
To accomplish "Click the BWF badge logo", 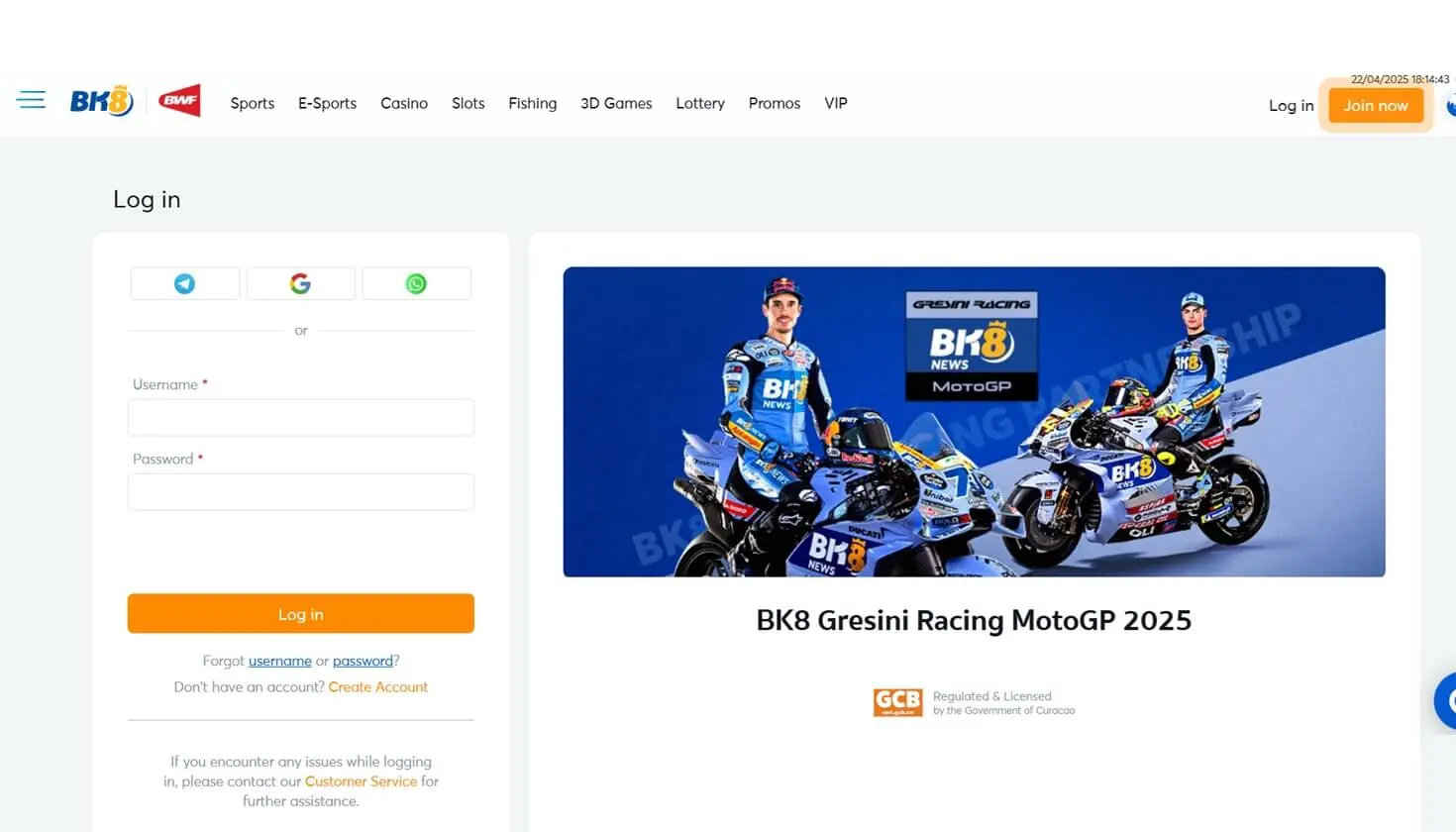I will [x=179, y=100].
